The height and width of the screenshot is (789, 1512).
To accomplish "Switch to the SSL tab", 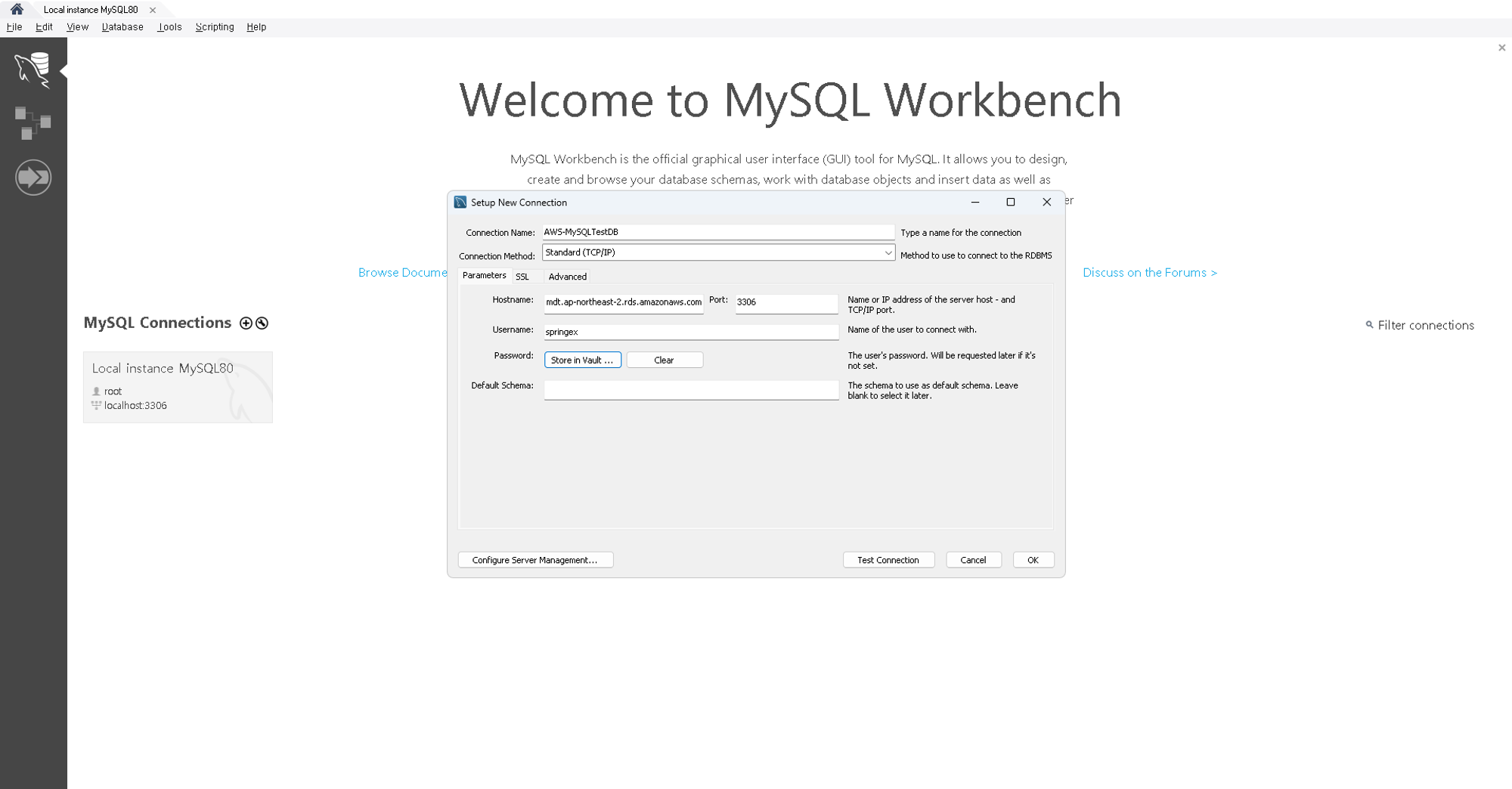I will 522,277.
